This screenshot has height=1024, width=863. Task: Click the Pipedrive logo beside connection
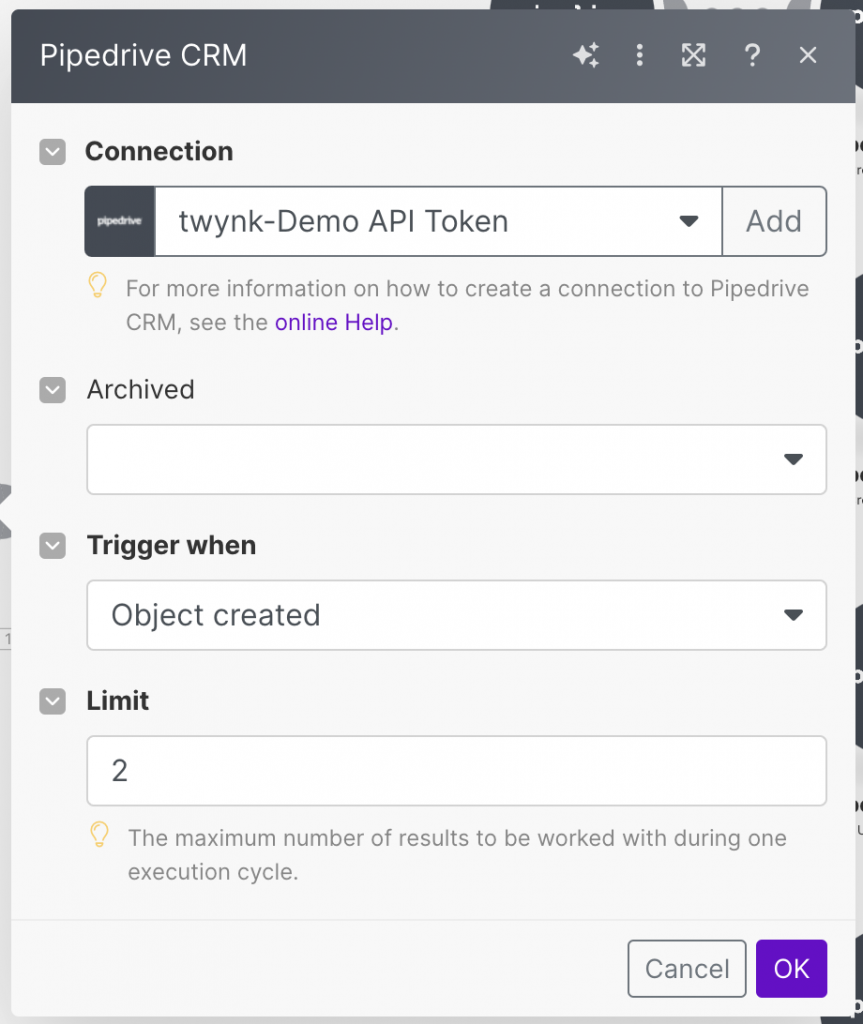(120, 221)
